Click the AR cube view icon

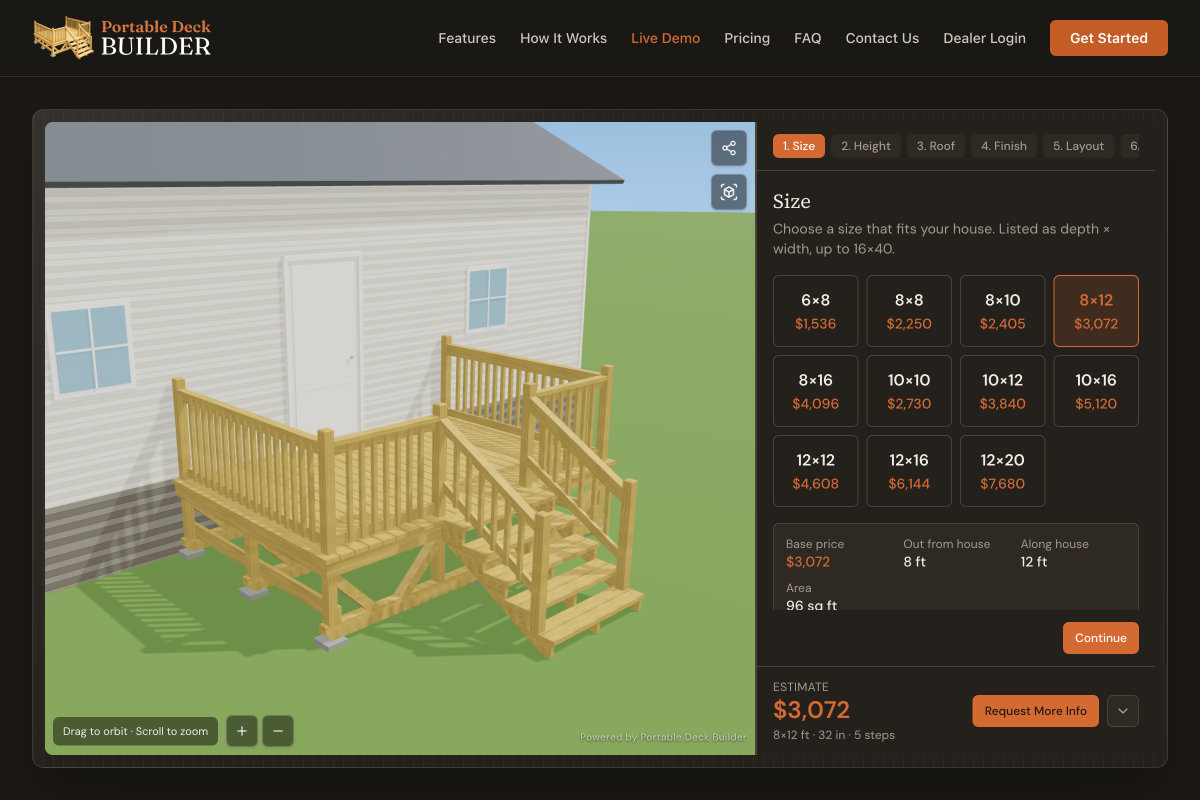(x=729, y=192)
